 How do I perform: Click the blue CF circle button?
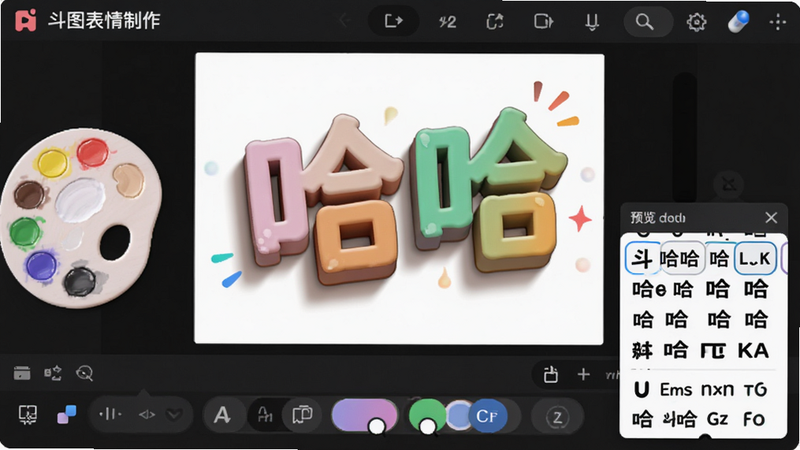point(487,416)
